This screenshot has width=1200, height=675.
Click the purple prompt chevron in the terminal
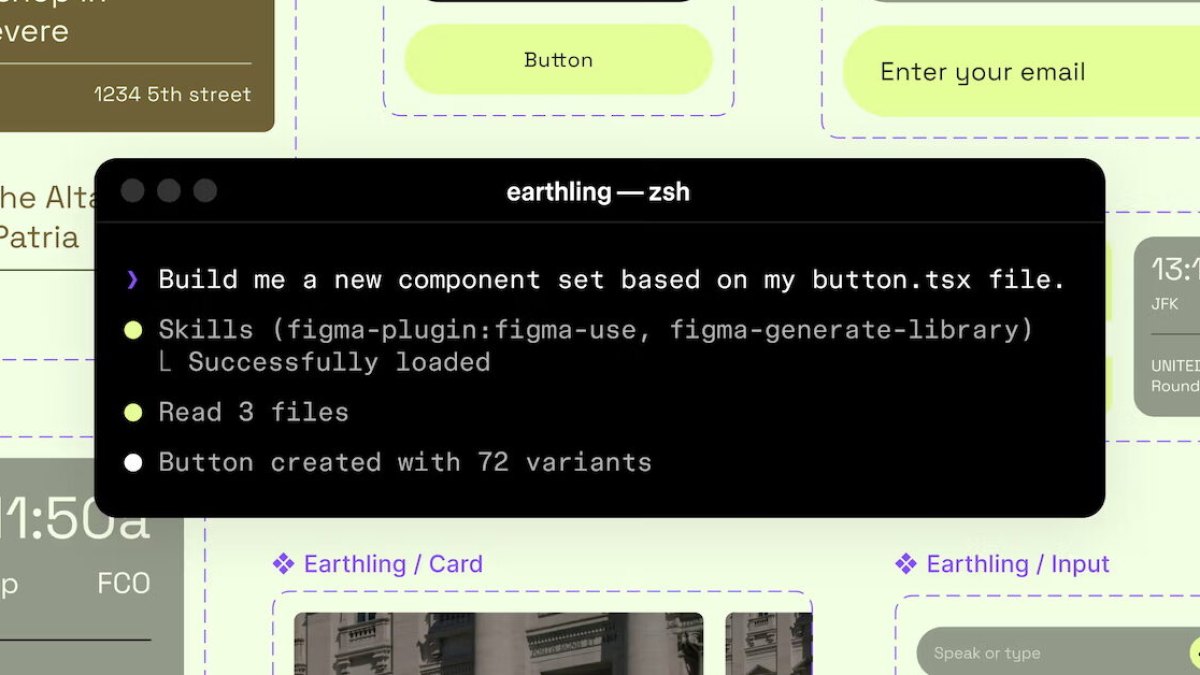click(x=132, y=280)
